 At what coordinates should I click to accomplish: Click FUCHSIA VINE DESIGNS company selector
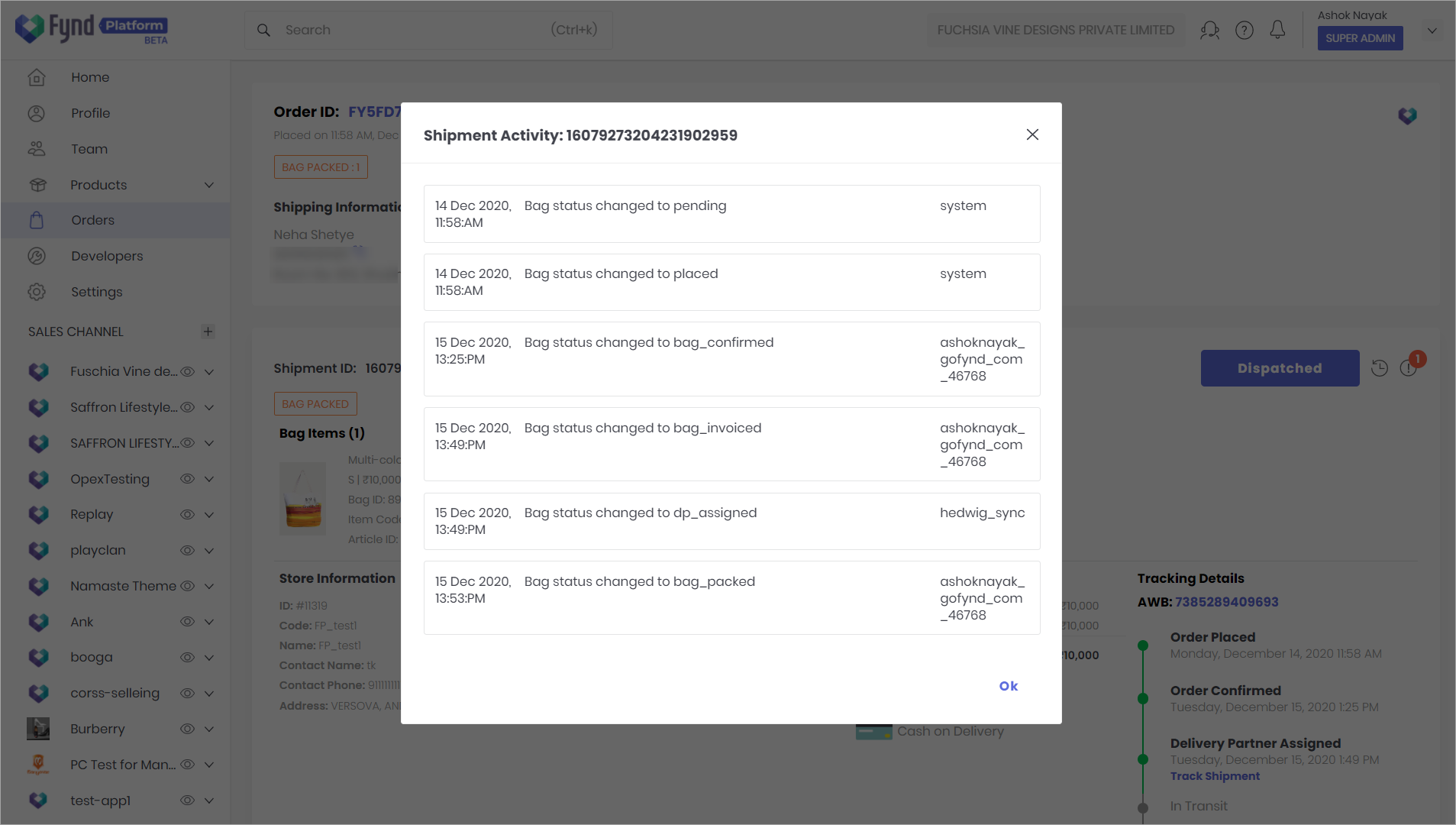(1056, 30)
